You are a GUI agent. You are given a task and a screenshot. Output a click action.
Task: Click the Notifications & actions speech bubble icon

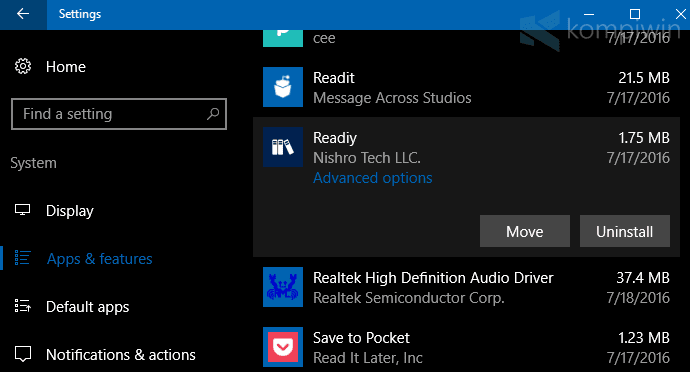pos(22,354)
